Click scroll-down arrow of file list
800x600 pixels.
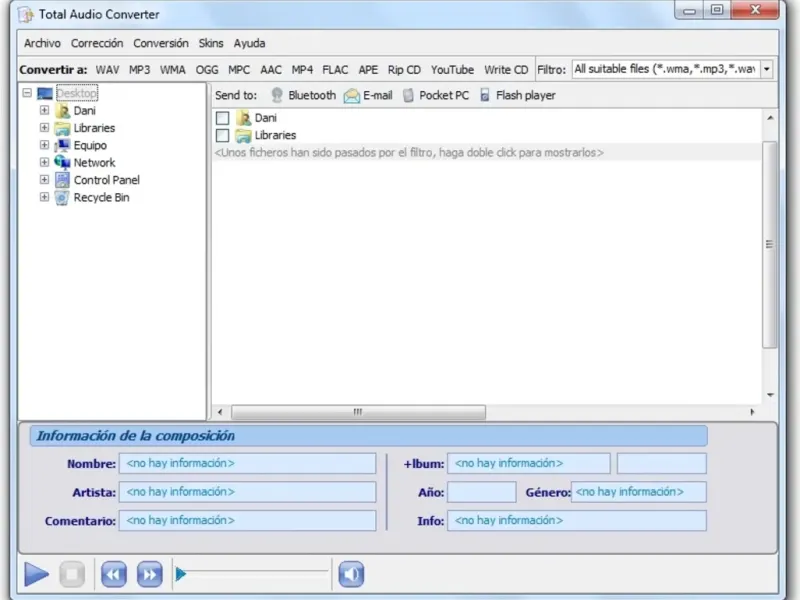770,395
